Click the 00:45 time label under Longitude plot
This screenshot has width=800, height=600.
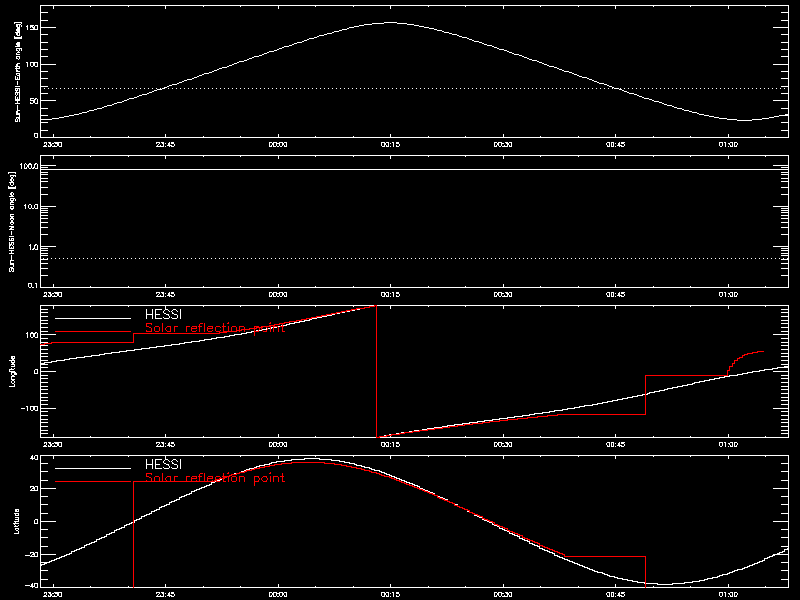(615, 444)
